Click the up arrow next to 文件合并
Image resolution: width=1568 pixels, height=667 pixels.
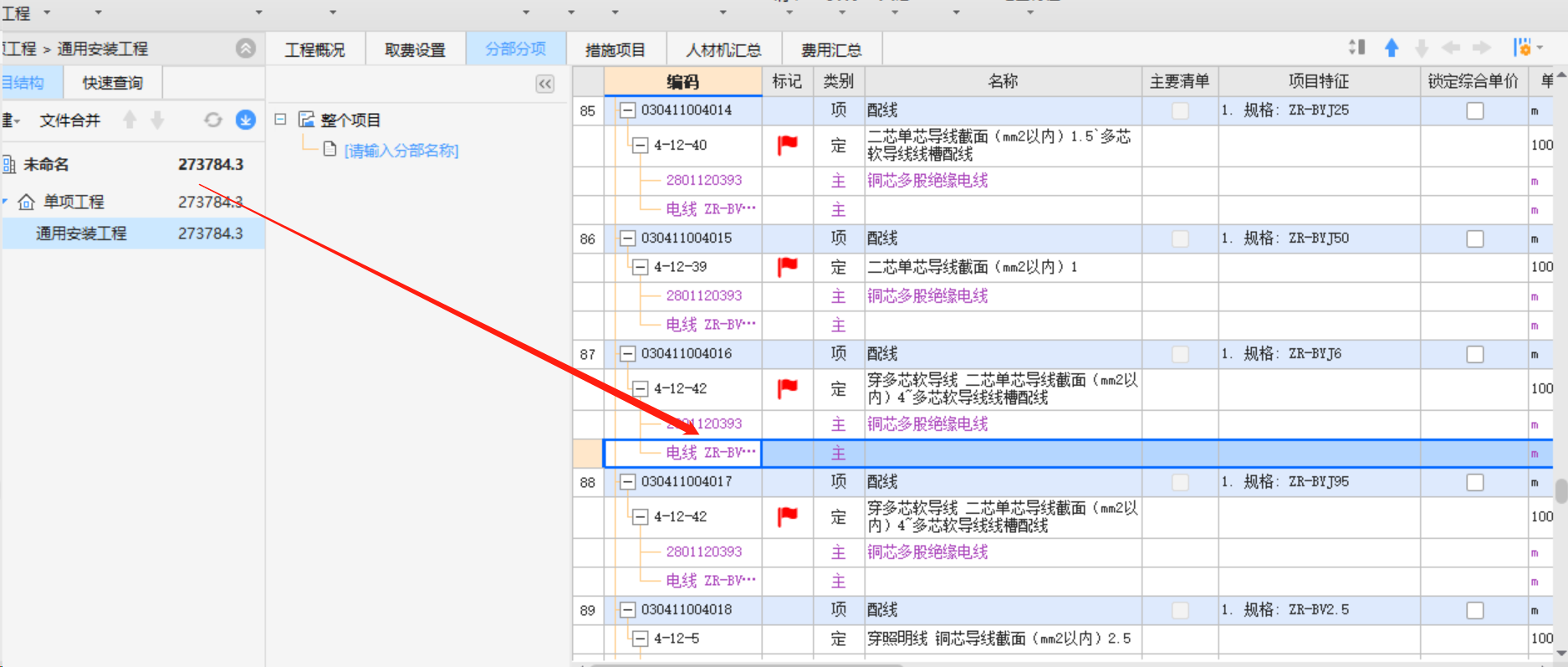click(x=130, y=120)
